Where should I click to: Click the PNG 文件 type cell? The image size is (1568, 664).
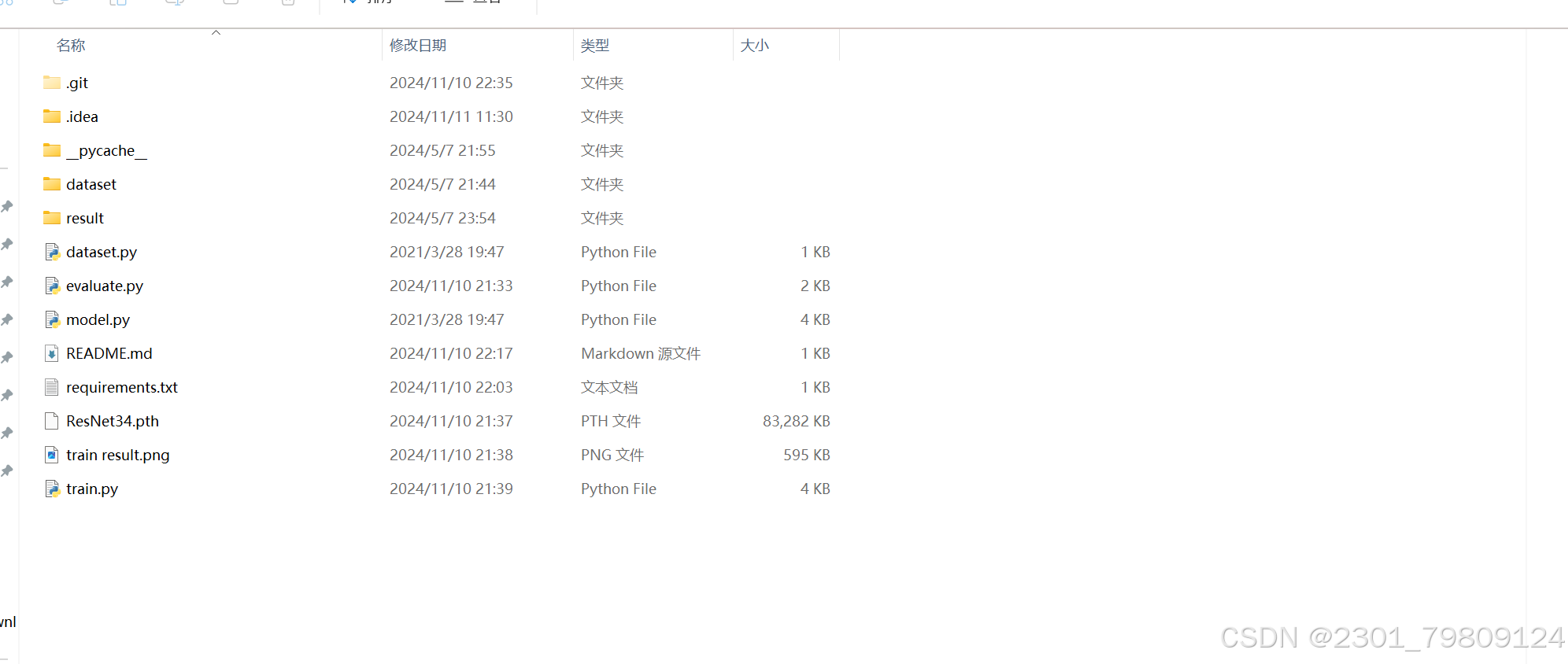click(612, 455)
